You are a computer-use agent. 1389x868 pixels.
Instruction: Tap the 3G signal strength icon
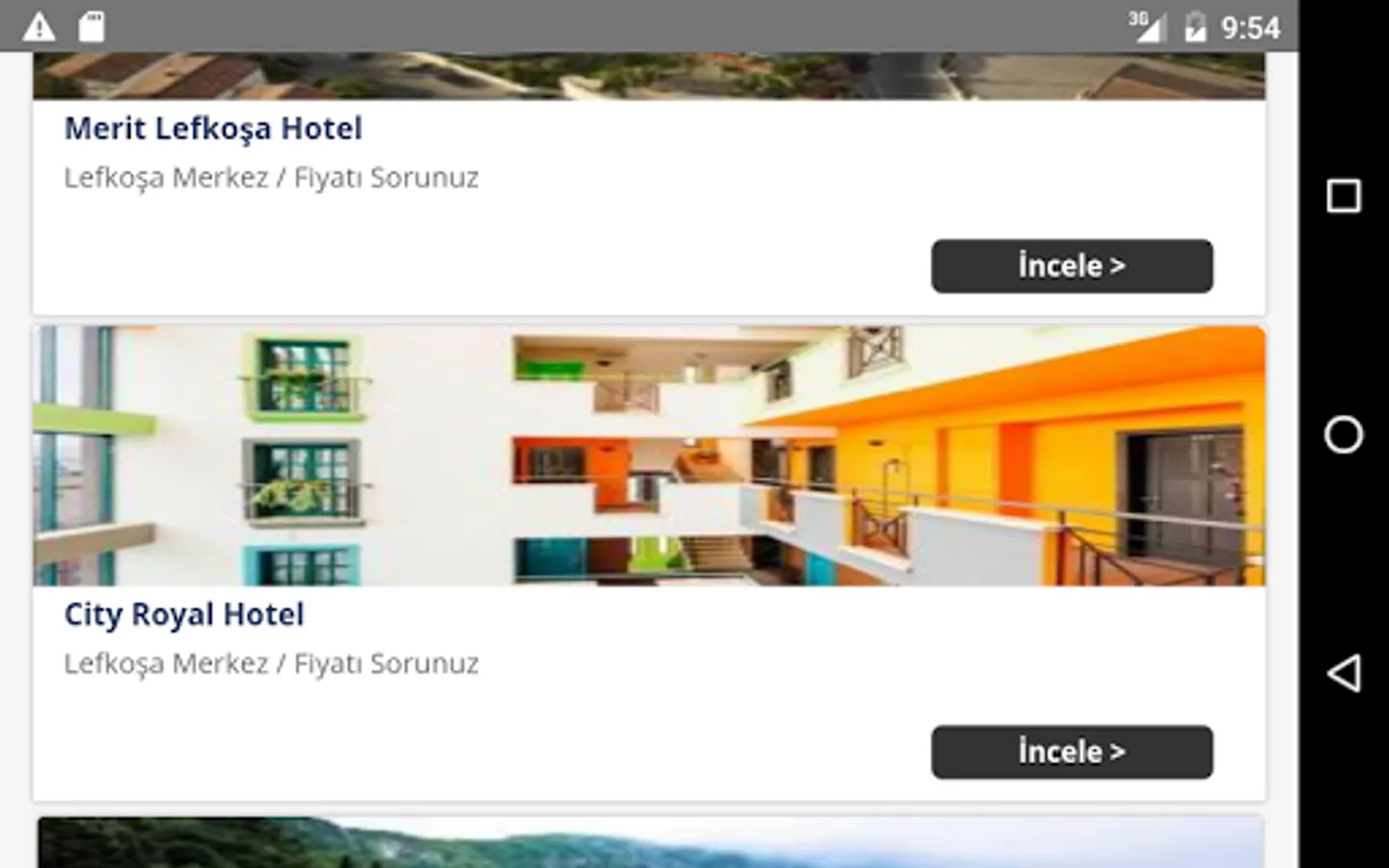[1148, 26]
